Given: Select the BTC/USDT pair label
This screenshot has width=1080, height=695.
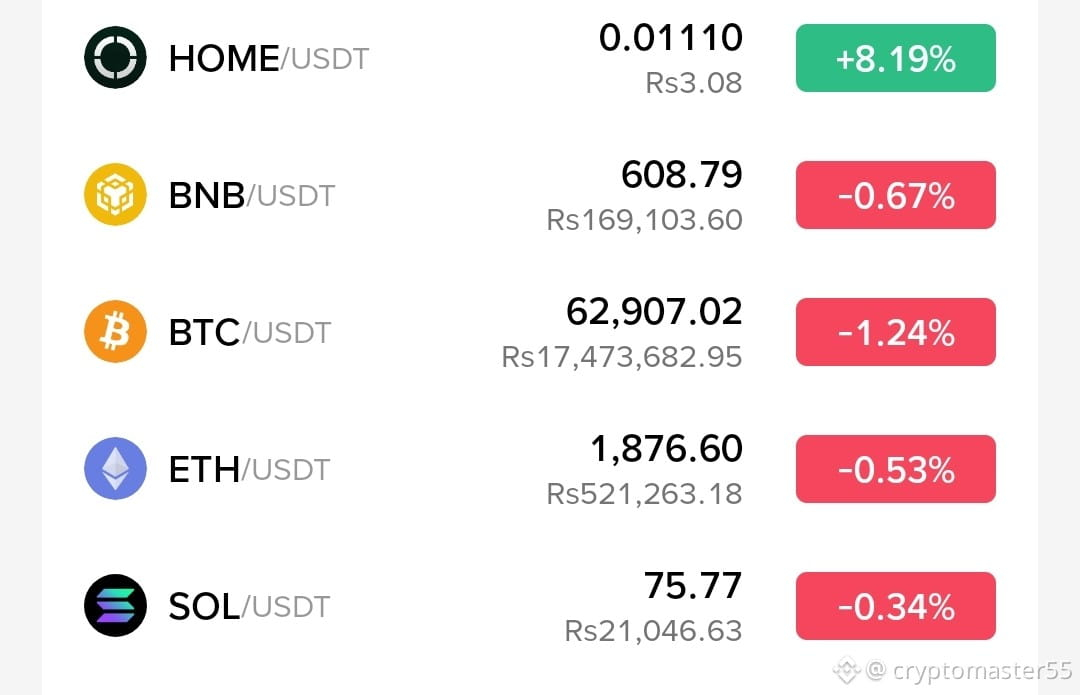Looking at the screenshot, I should coord(250,333).
